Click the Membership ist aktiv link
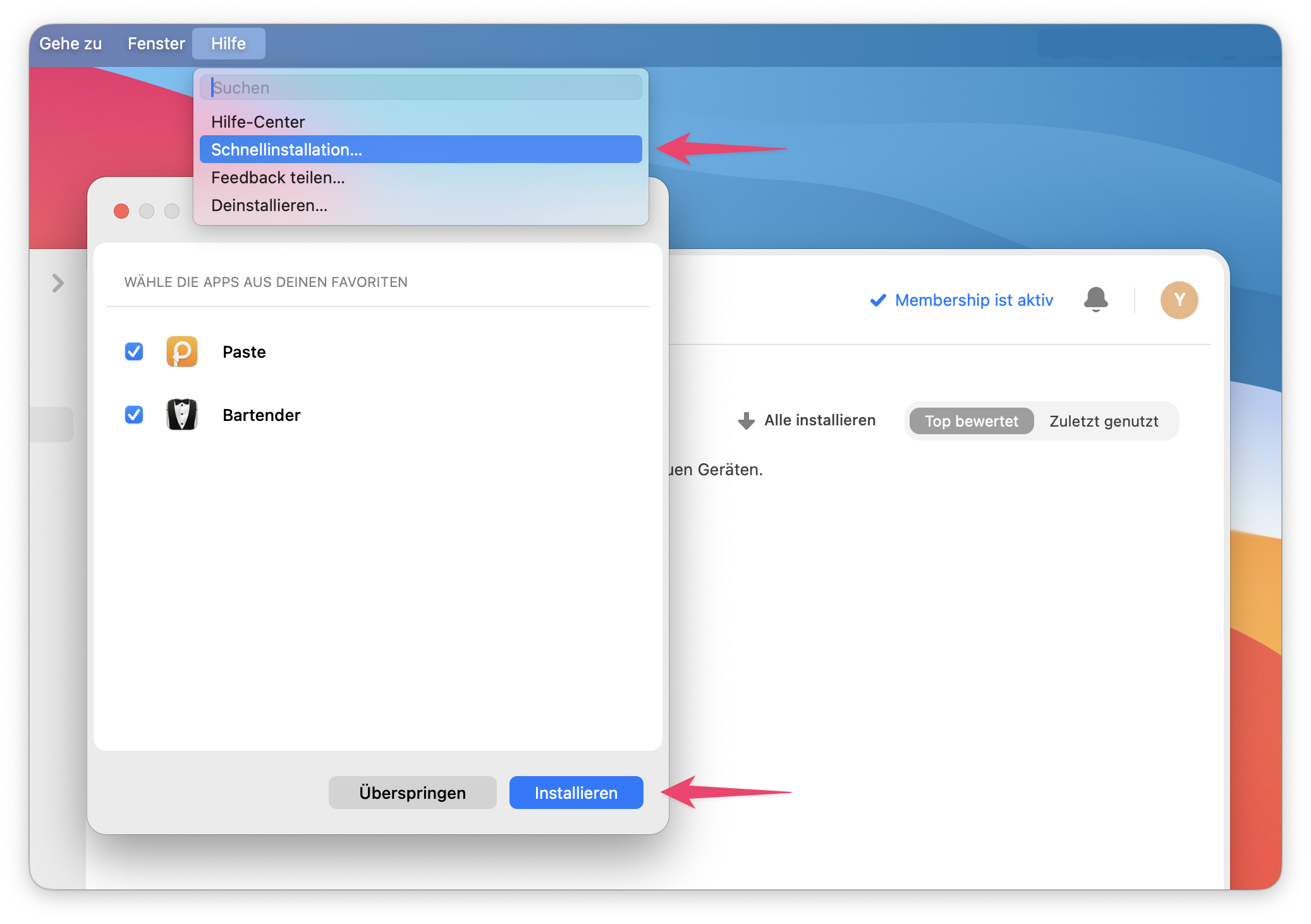The width and height of the screenshot is (1311, 924). click(x=974, y=300)
